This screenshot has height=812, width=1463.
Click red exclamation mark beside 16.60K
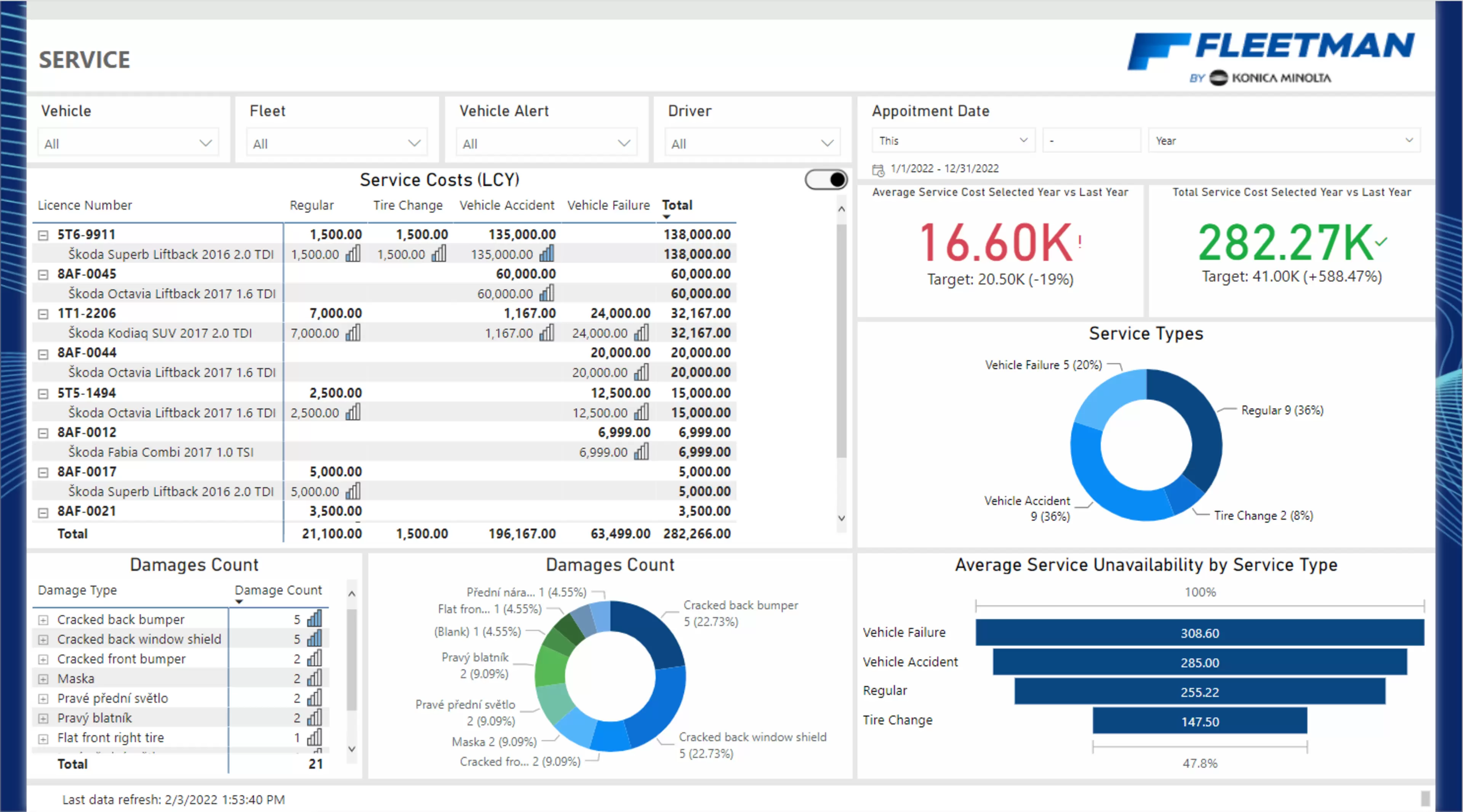coord(1080,242)
